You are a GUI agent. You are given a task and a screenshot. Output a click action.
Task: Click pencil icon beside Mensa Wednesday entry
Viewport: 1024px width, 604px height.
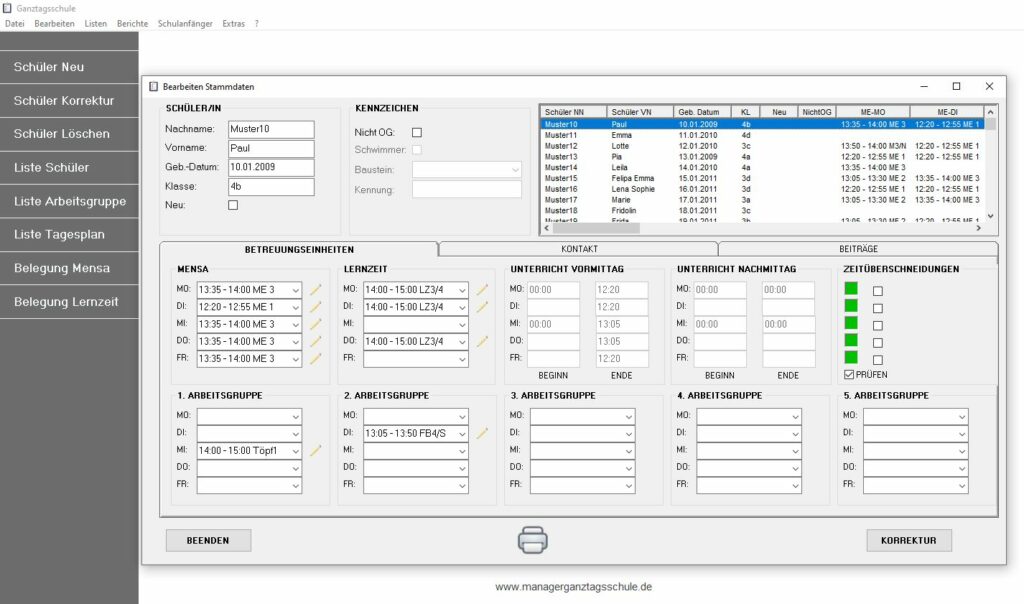tap(316, 324)
